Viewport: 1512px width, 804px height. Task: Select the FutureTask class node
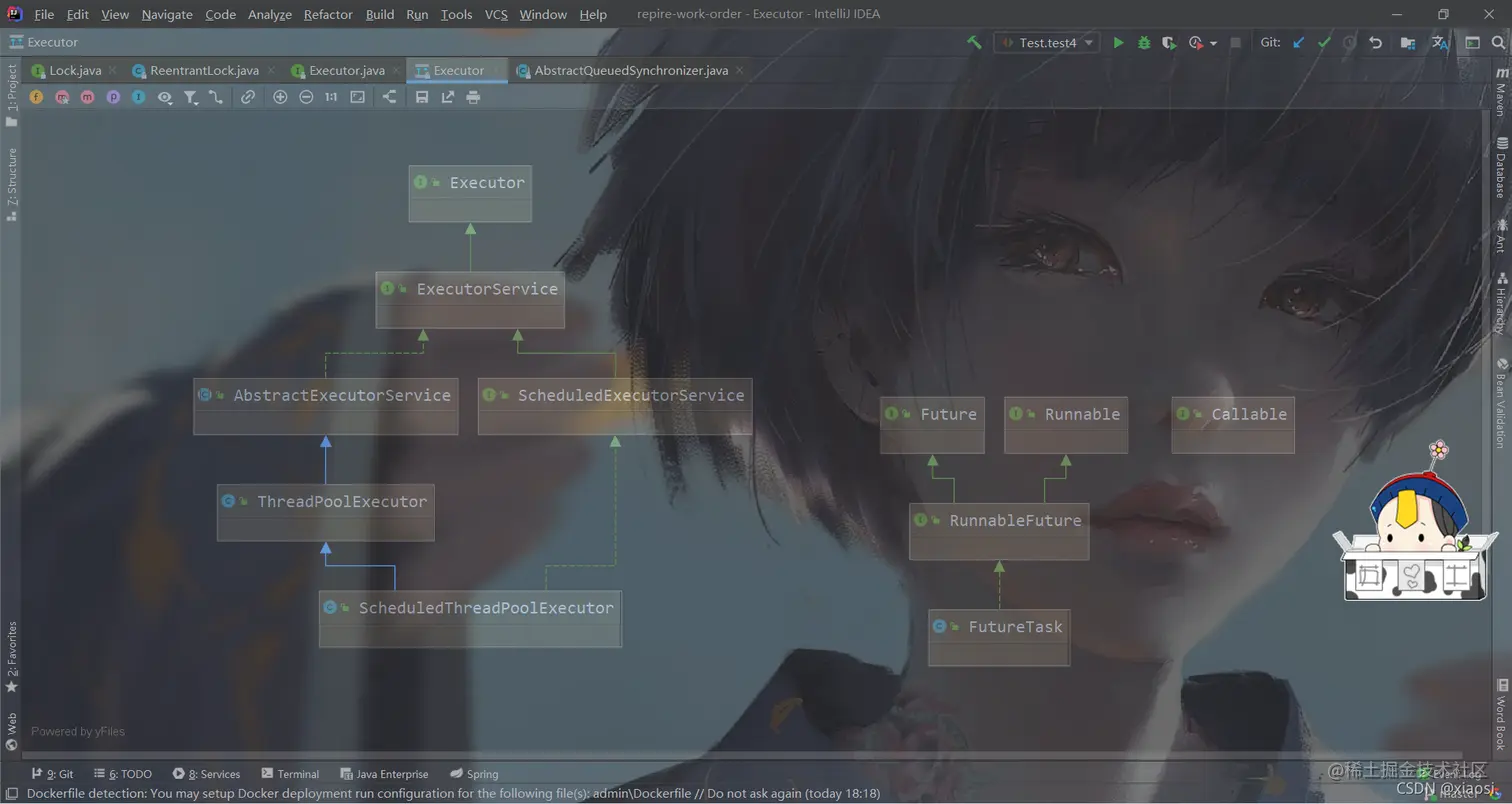coord(999,637)
